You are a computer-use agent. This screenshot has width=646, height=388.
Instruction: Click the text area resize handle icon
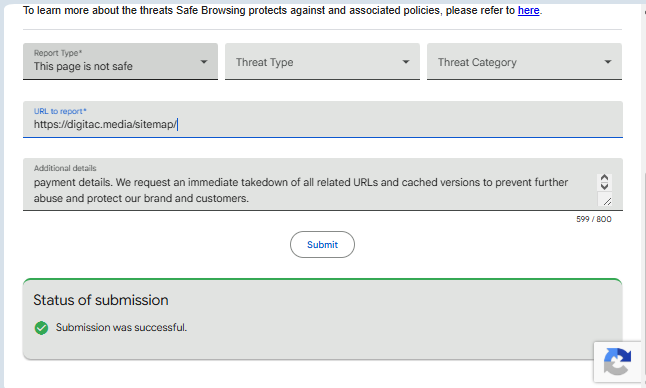click(606, 201)
